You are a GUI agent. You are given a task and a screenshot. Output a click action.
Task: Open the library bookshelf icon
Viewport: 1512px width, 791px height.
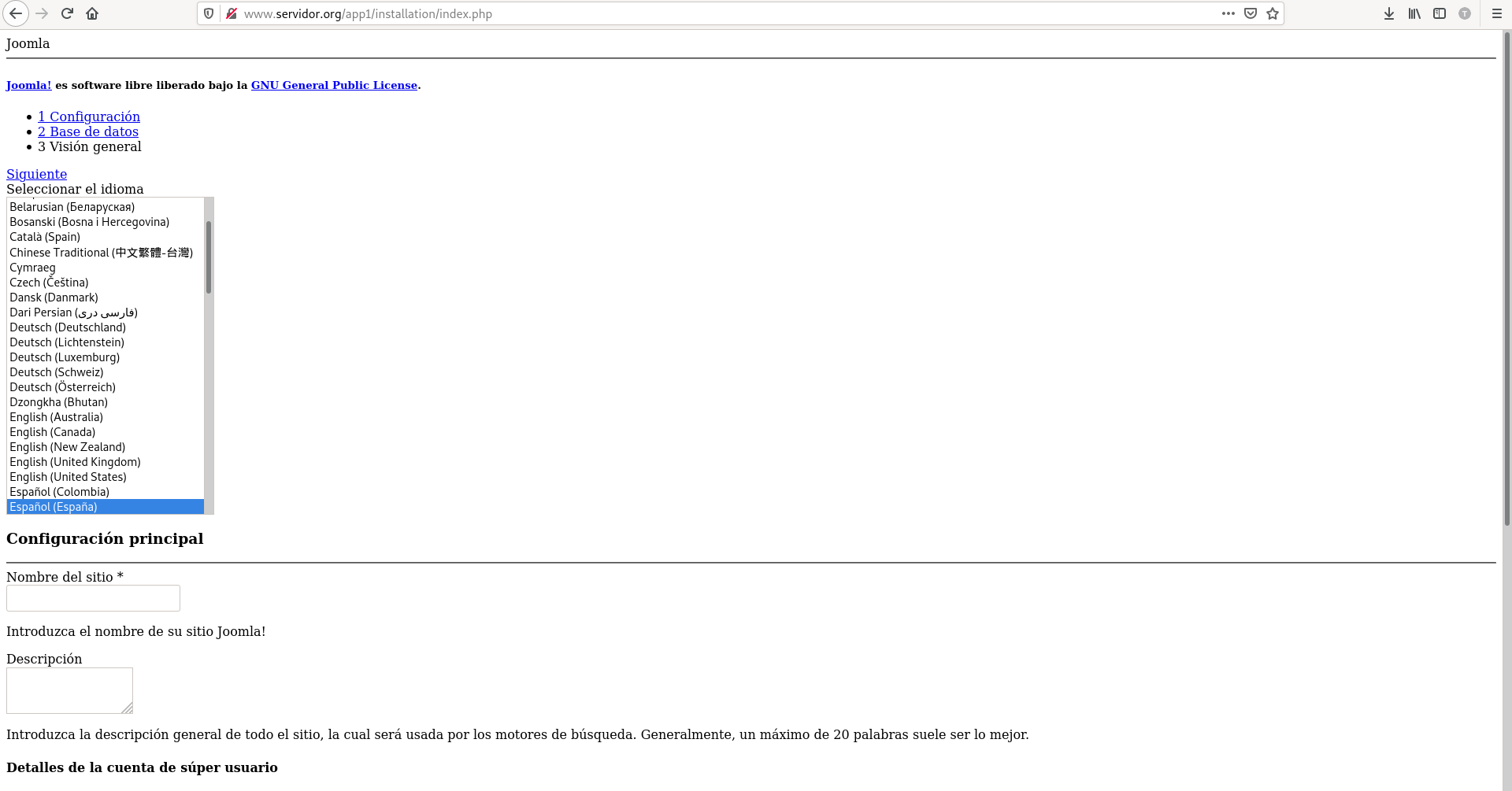pyautogui.click(x=1414, y=13)
